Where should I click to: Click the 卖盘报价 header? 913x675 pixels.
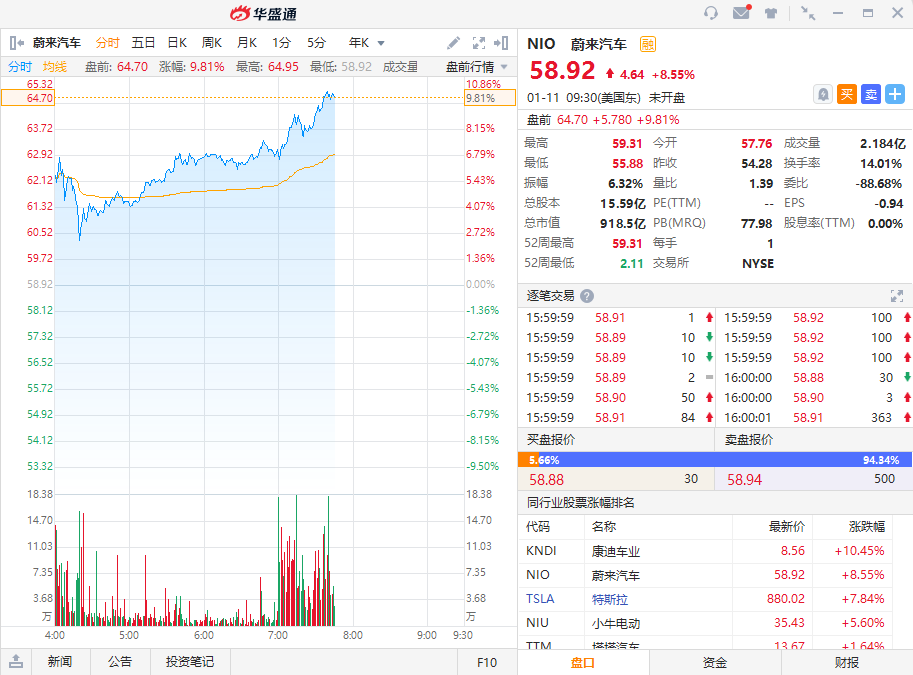(x=749, y=440)
